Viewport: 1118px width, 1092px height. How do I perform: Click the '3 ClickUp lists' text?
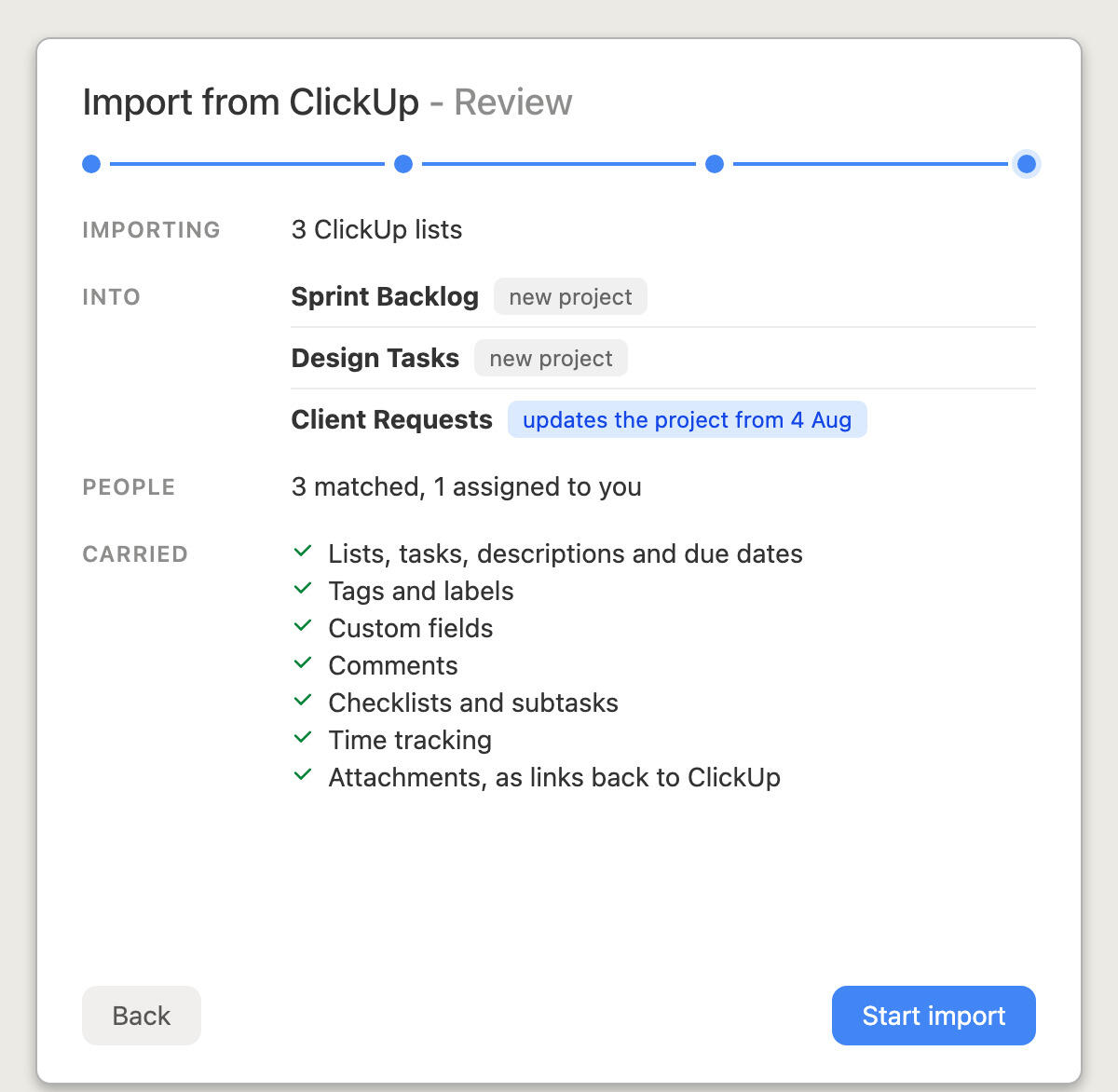tap(376, 229)
